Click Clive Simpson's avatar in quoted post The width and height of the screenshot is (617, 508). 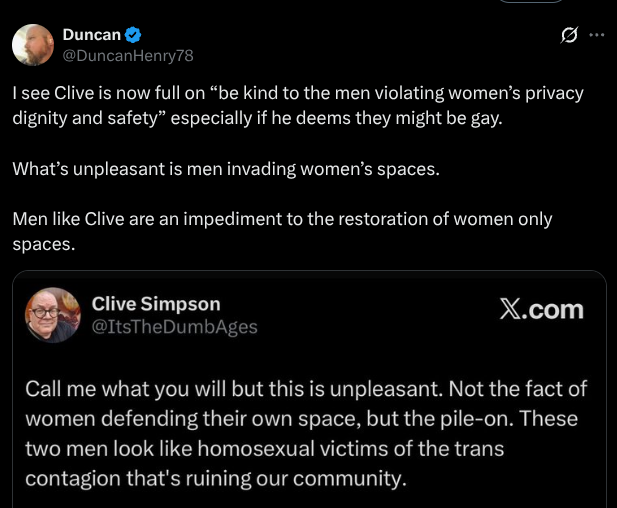click(x=52, y=315)
